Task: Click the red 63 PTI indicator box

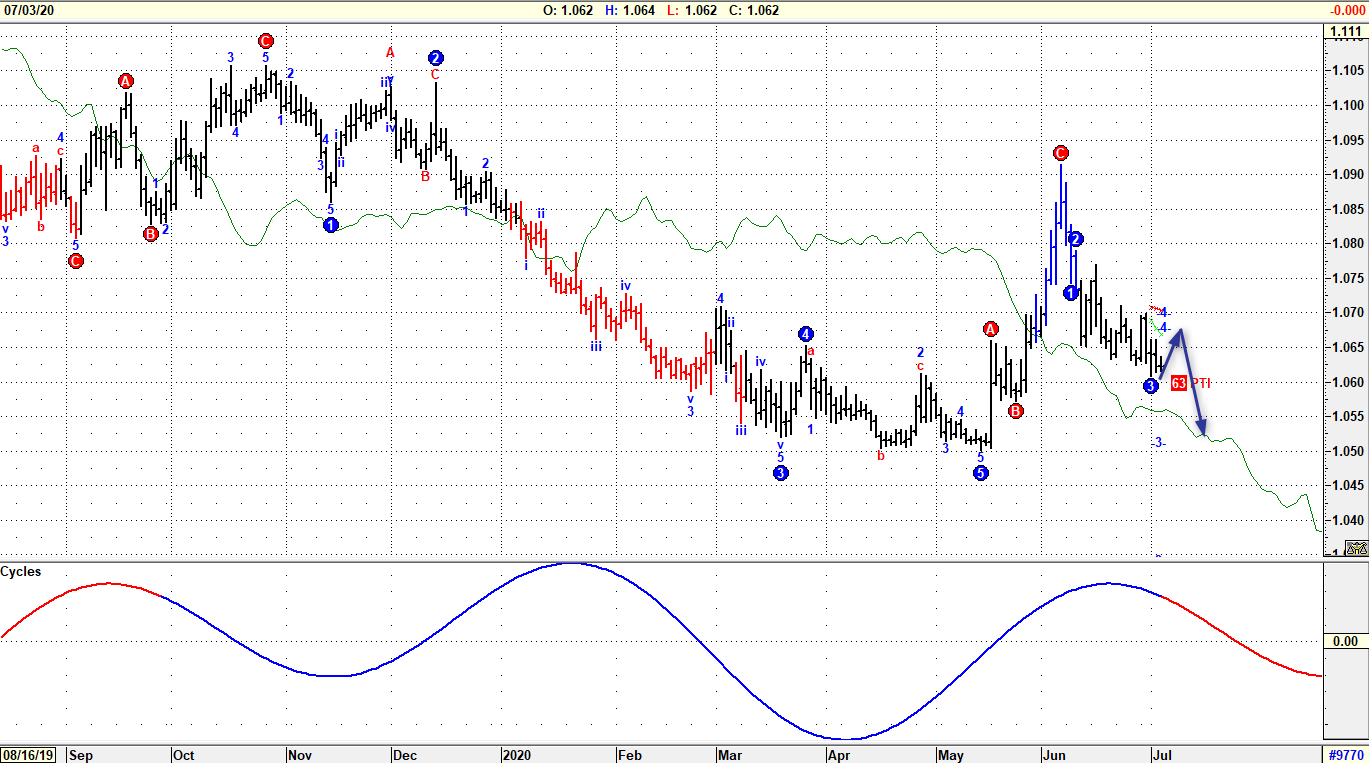Action: click(x=1179, y=383)
